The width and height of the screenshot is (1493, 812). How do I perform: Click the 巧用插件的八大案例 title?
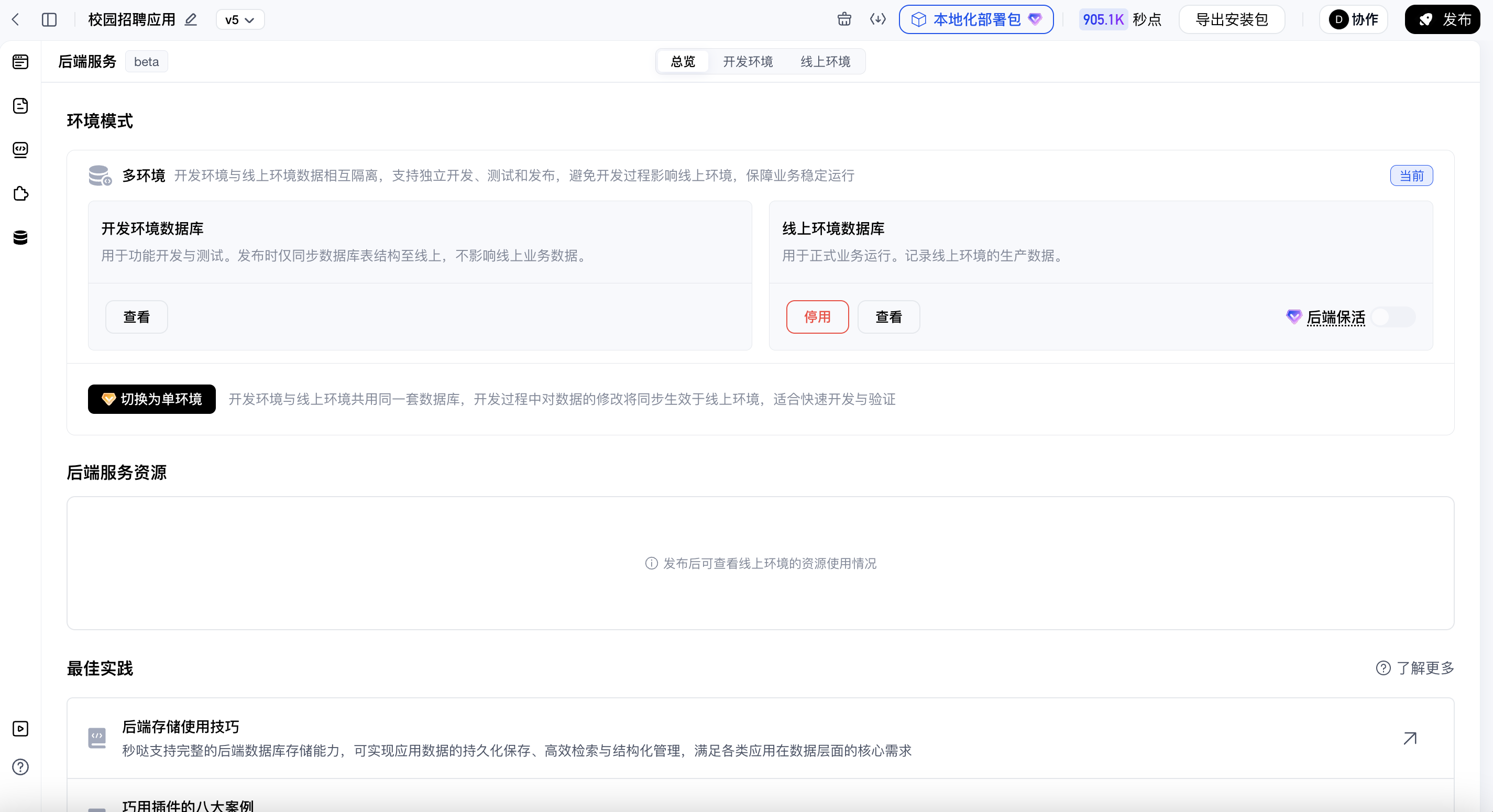[x=188, y=806]
